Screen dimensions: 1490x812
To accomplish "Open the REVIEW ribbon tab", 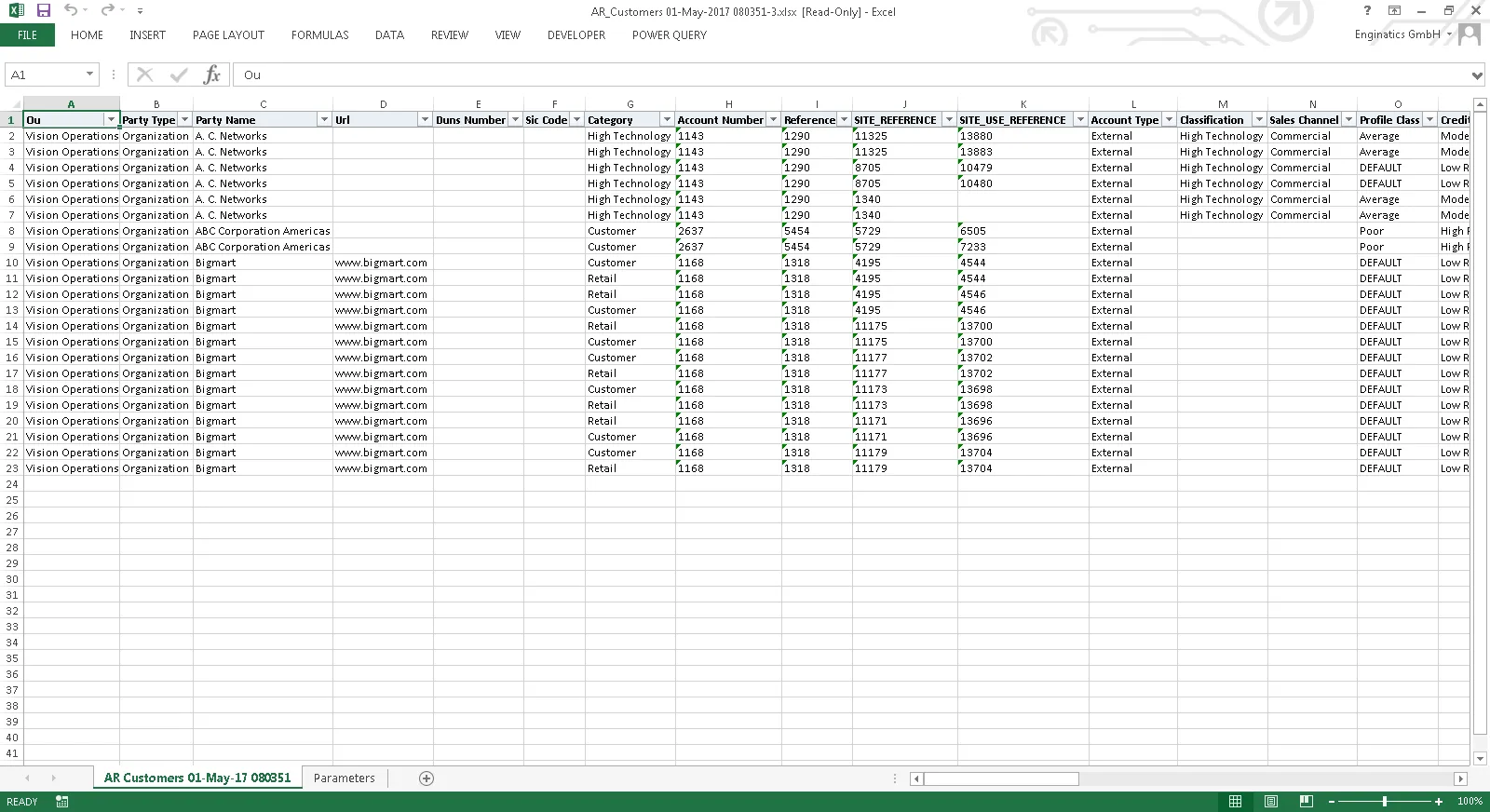I will click(x=449, y=34).
